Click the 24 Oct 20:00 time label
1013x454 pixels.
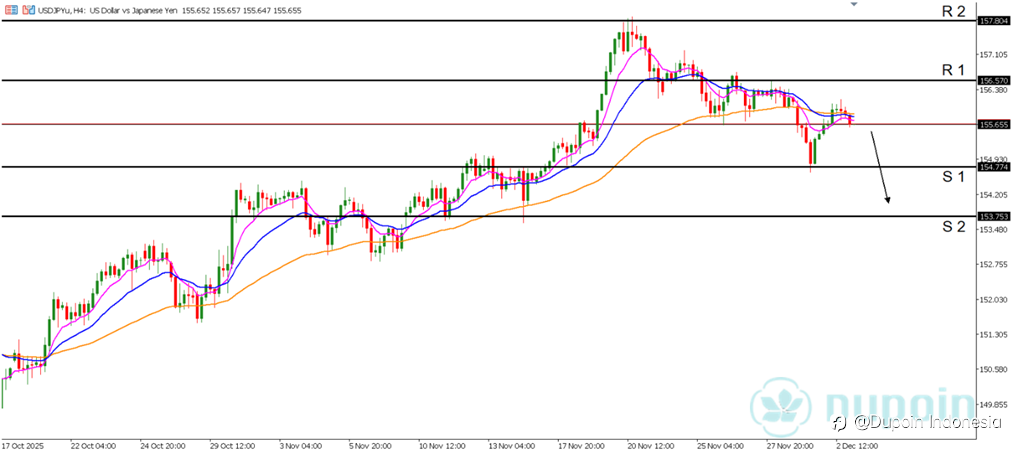coord(163,446)
